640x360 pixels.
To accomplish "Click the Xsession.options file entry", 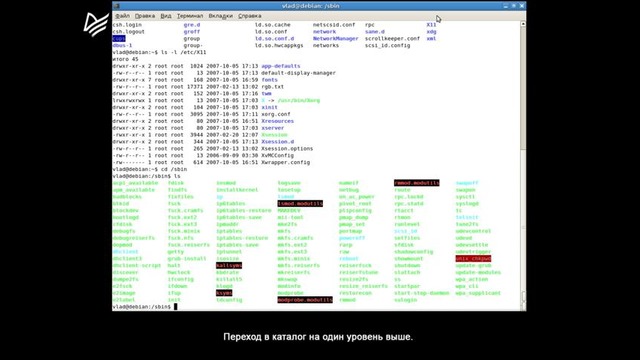I will click(x=287, y=149).
